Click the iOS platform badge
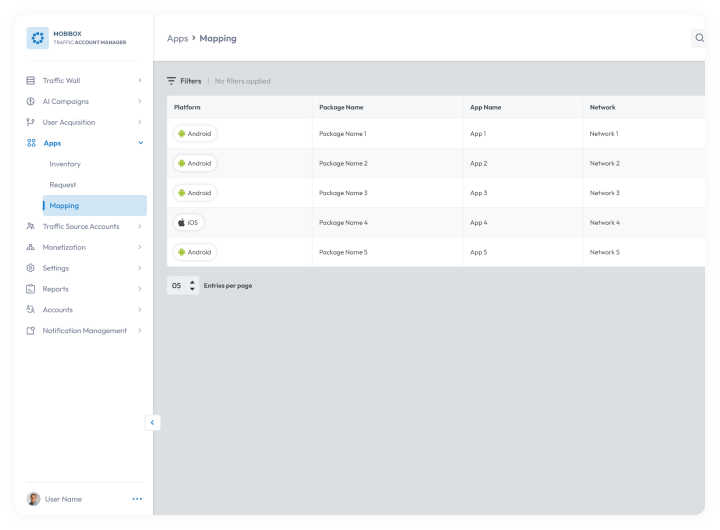720x530 pixels. click(188, 222)
